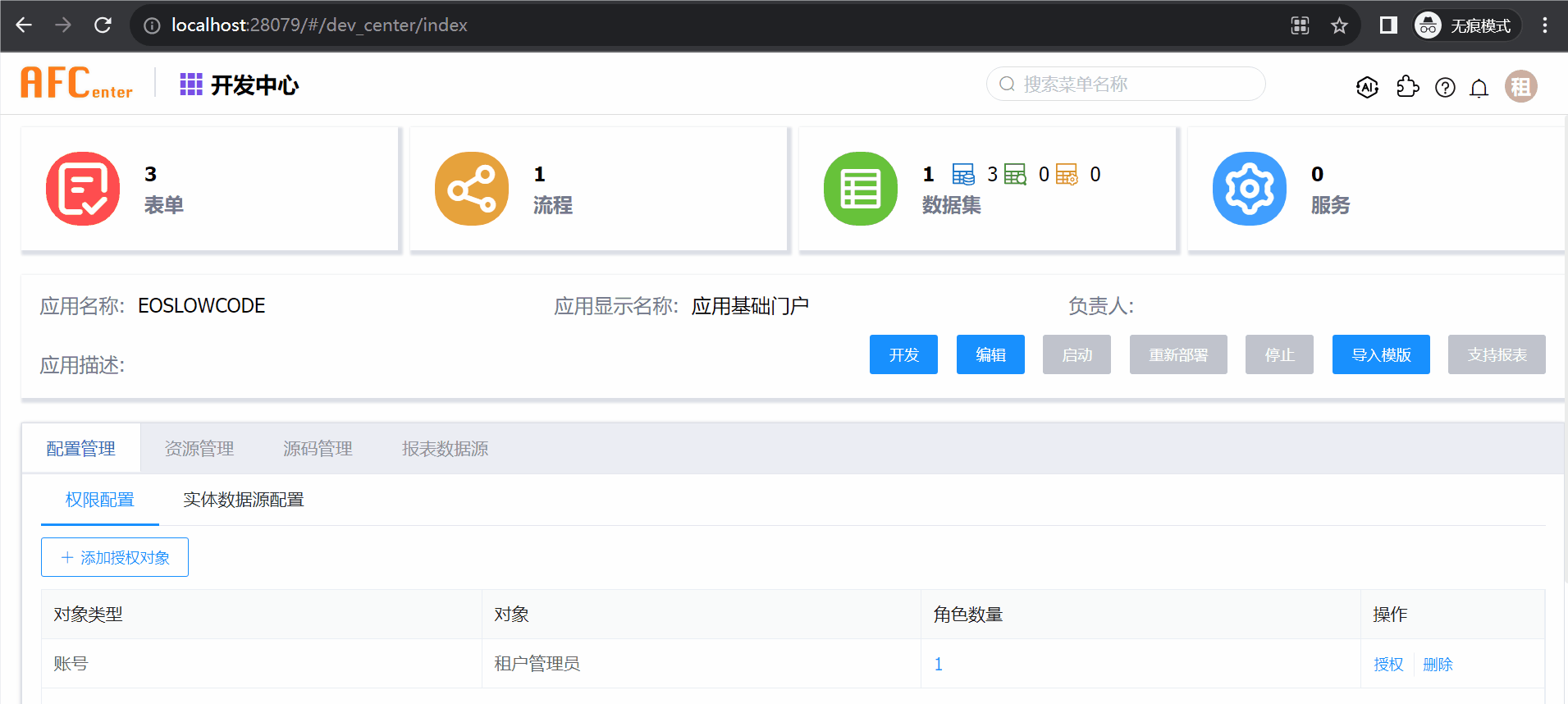Switch to the 资源管理 tab

coord(199,449)
